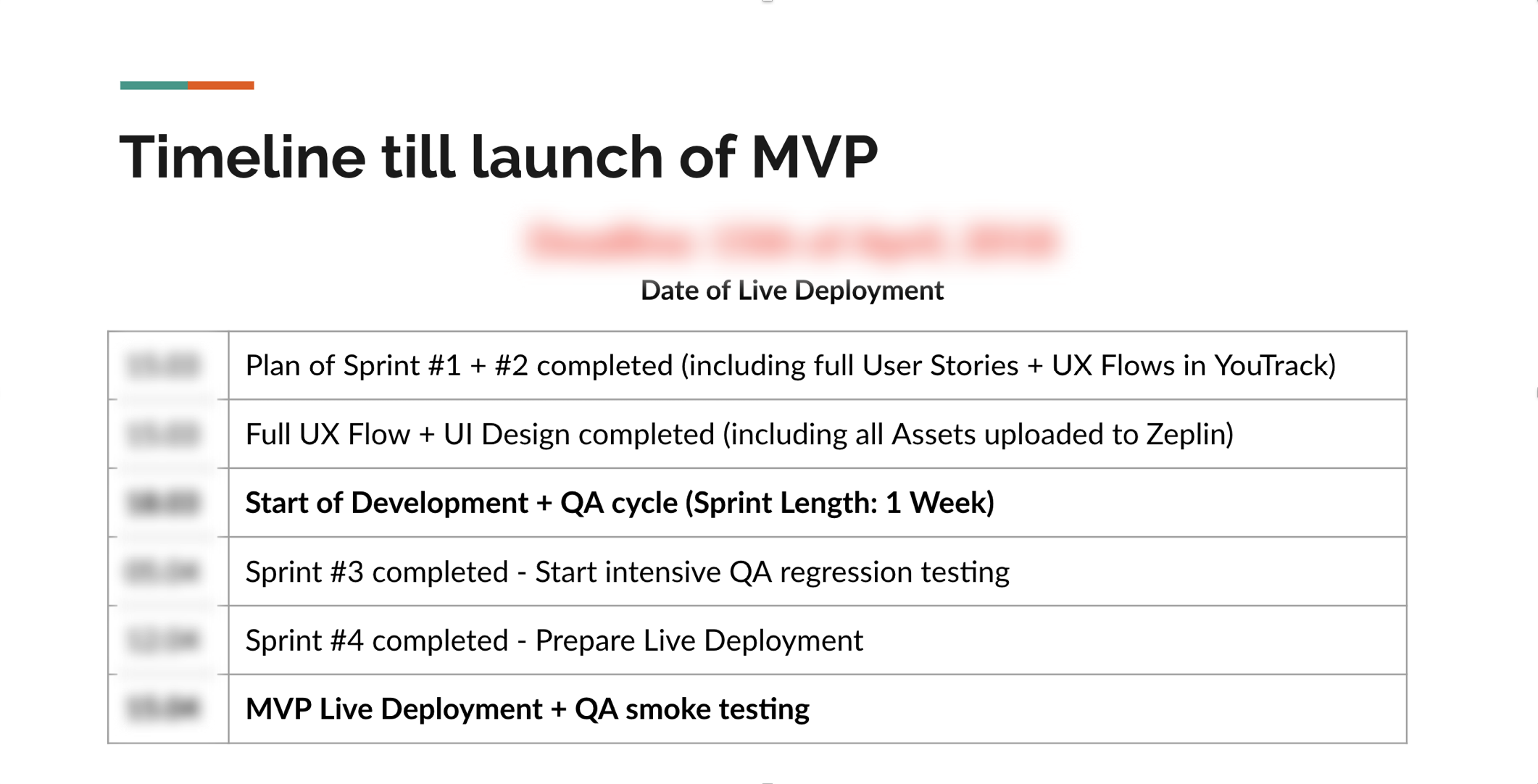The height and width of the screenshot is (784, 1538).
Task: Click the word 'Zeplin' in the second row
Action: pos(1184,435)
